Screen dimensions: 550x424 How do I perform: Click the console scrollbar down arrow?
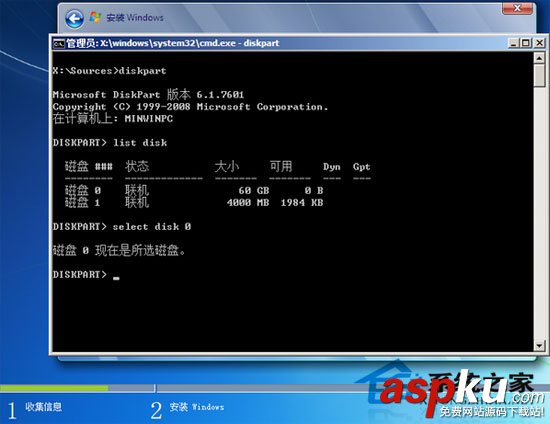coord(539,346)
